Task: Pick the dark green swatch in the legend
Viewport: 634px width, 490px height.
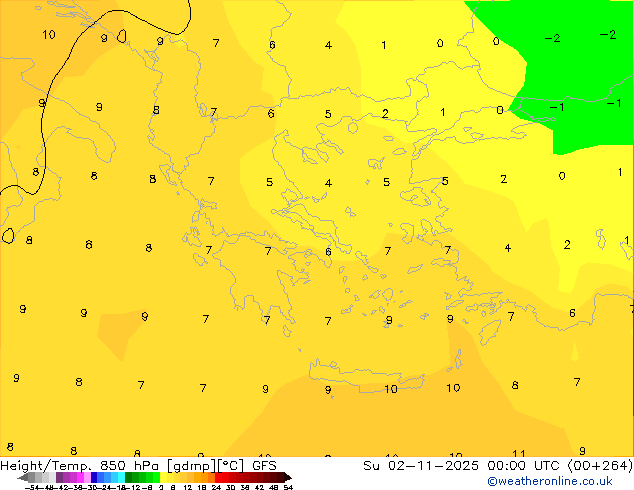Action: tap(129, 477)
